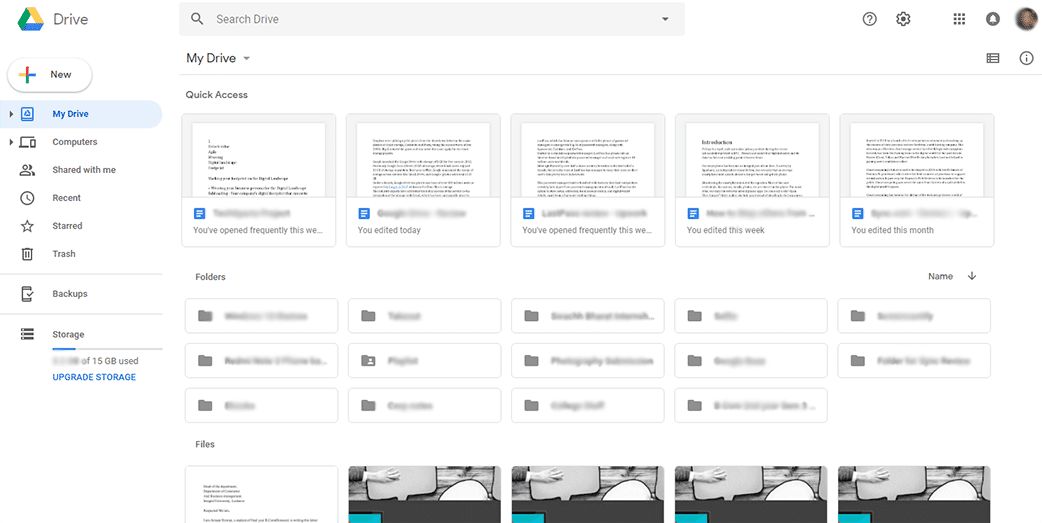The image size is (1042, 523).
Task: Click the New button
Action: [49, 75]
